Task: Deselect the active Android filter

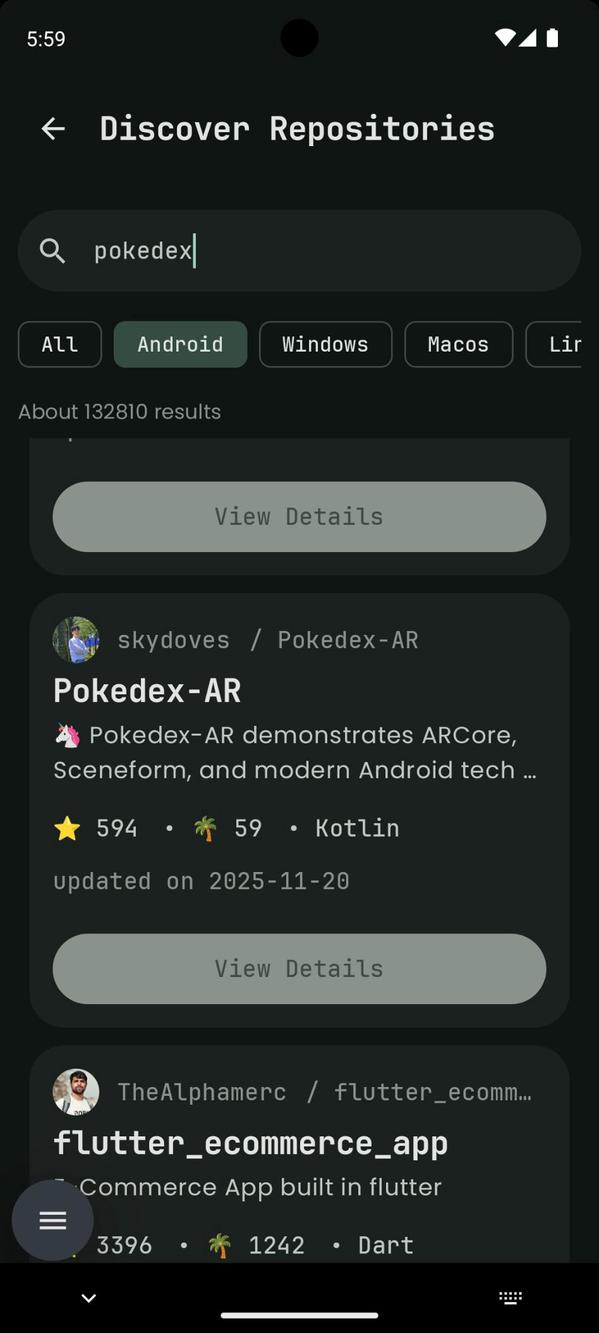Action: point(180,344)
